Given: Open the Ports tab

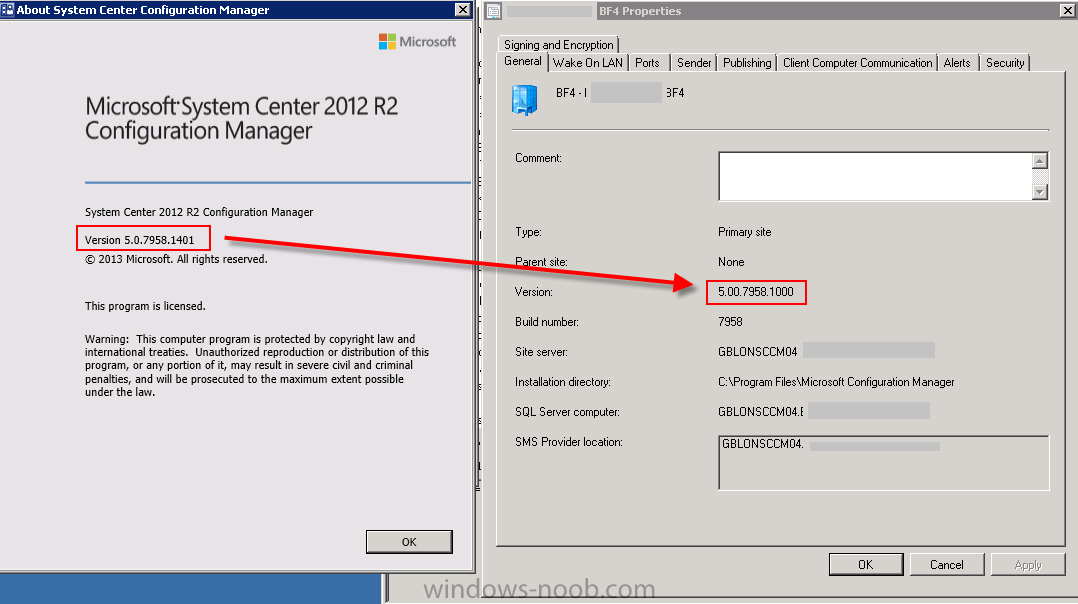Looking at the screenshot, I should point(647,63).
